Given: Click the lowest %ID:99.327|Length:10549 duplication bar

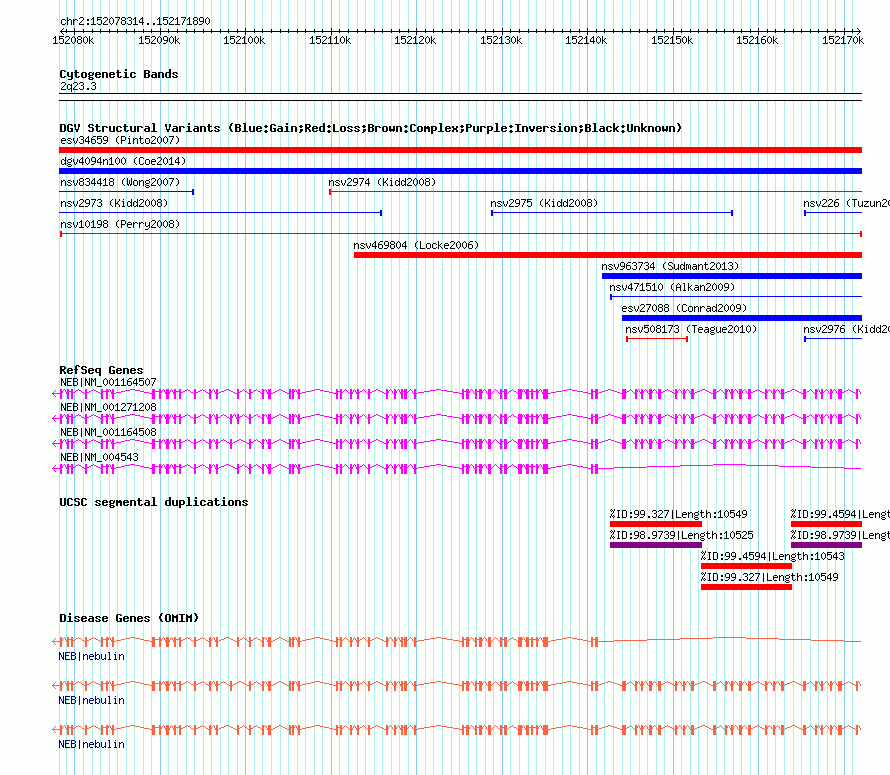Looking at the screenshot, I should click(x=746, y=587).
